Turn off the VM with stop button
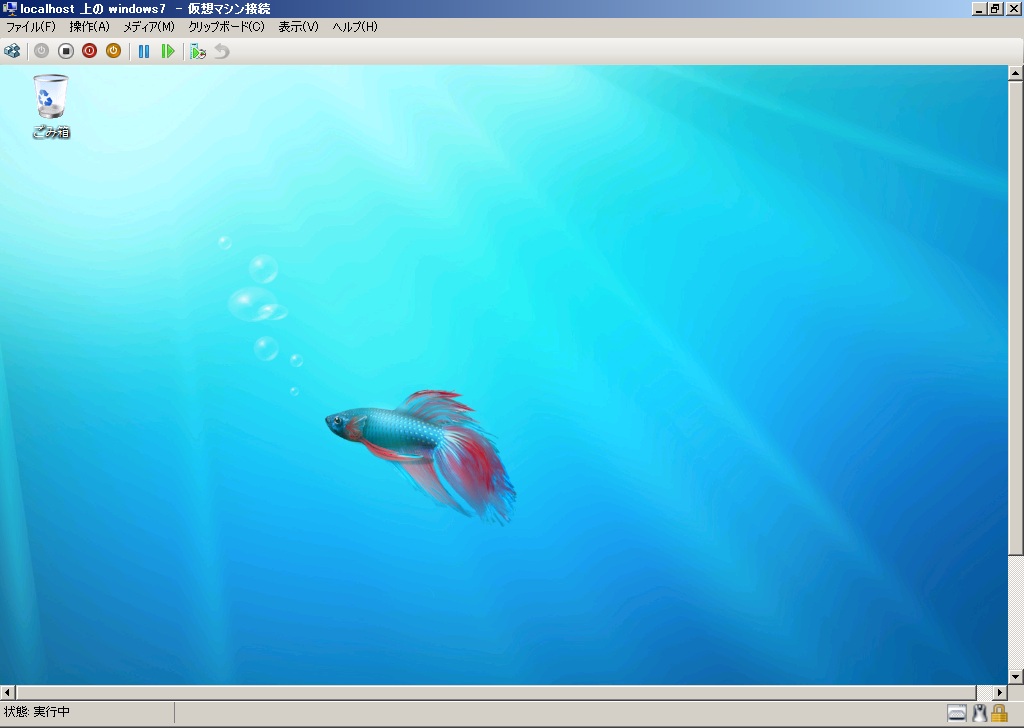This screenshot has height=728, width=1024. (x=65, y=51)
